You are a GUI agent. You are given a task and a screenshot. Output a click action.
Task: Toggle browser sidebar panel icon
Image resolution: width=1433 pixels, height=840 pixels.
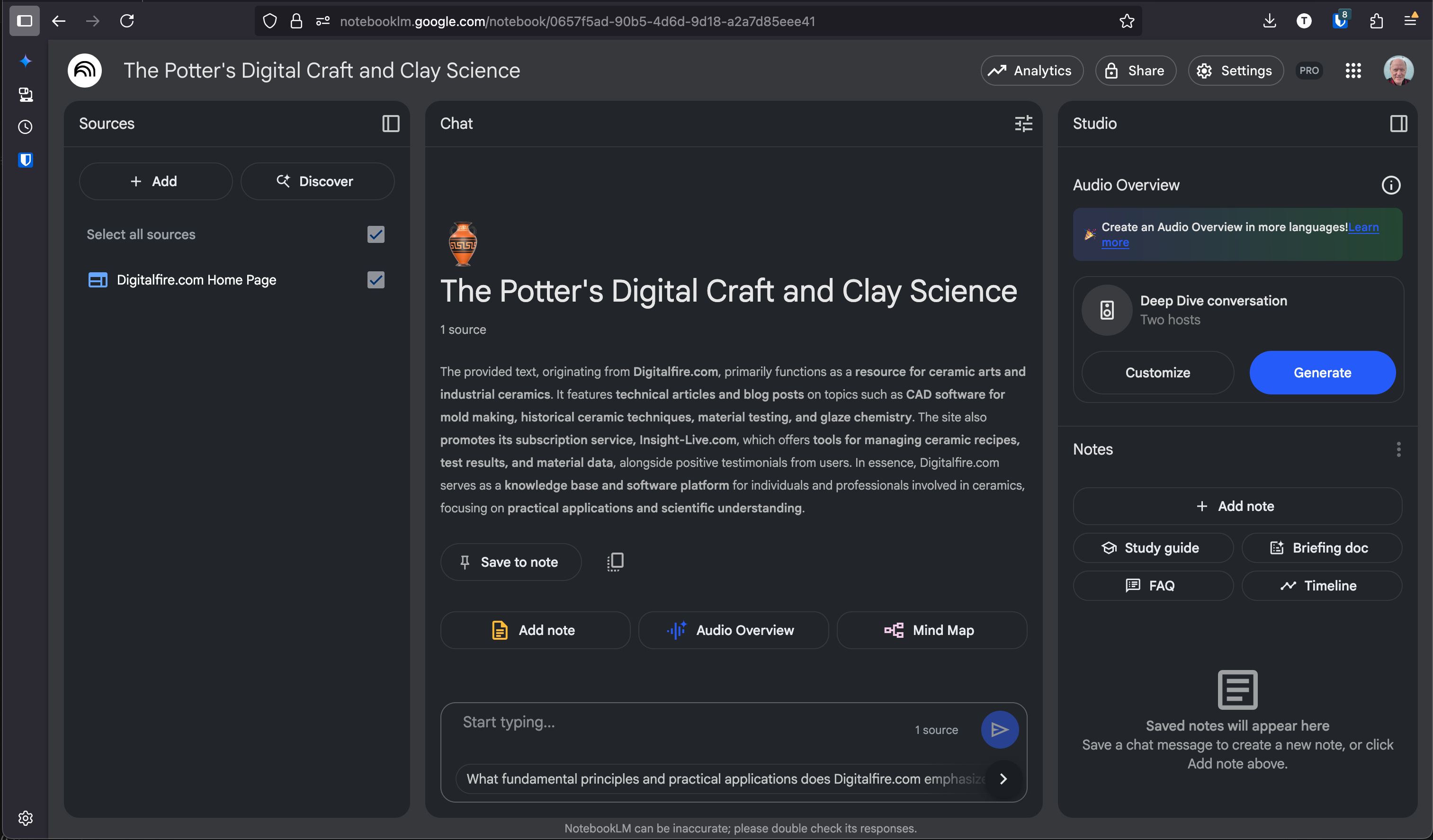25,21
